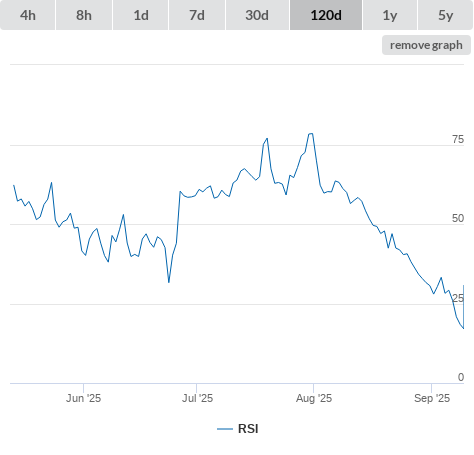This screenshot has width=474, height=455.
Task: Click the 75 value axis label
Action: point(458,139)
